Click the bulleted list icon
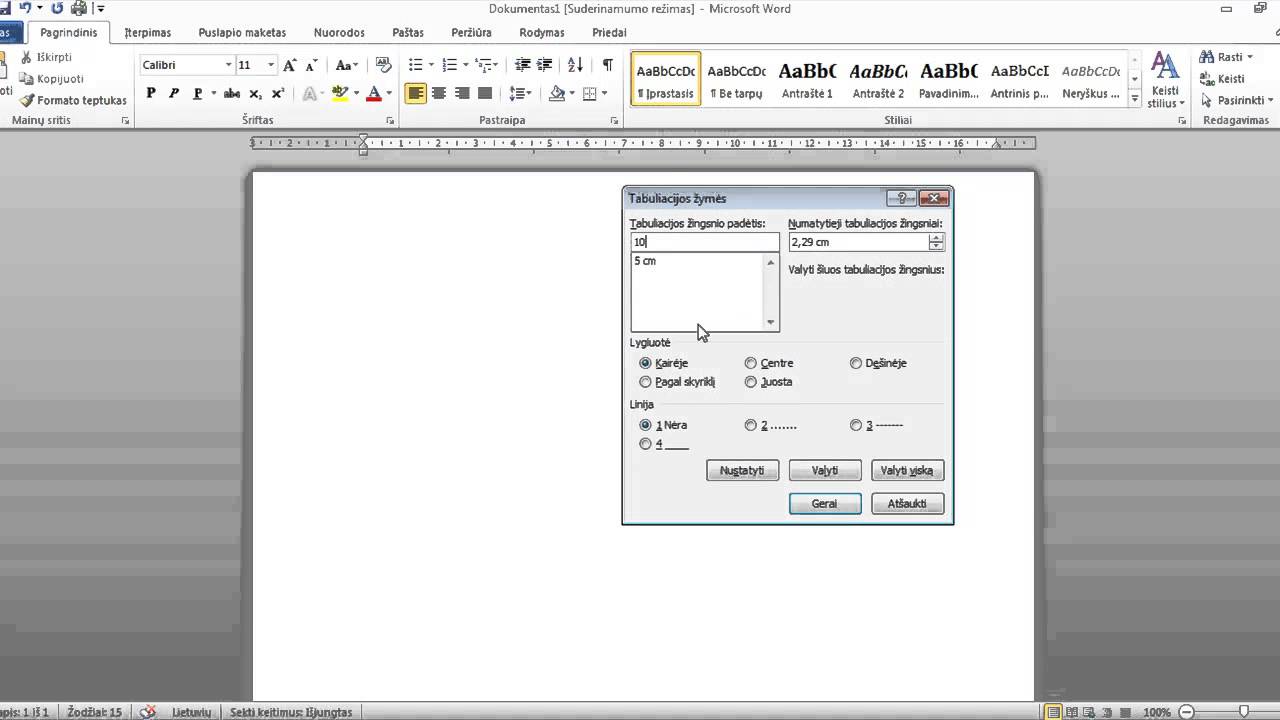The image size is (1280, 720). pyautogui.click(x=416, y=65)
